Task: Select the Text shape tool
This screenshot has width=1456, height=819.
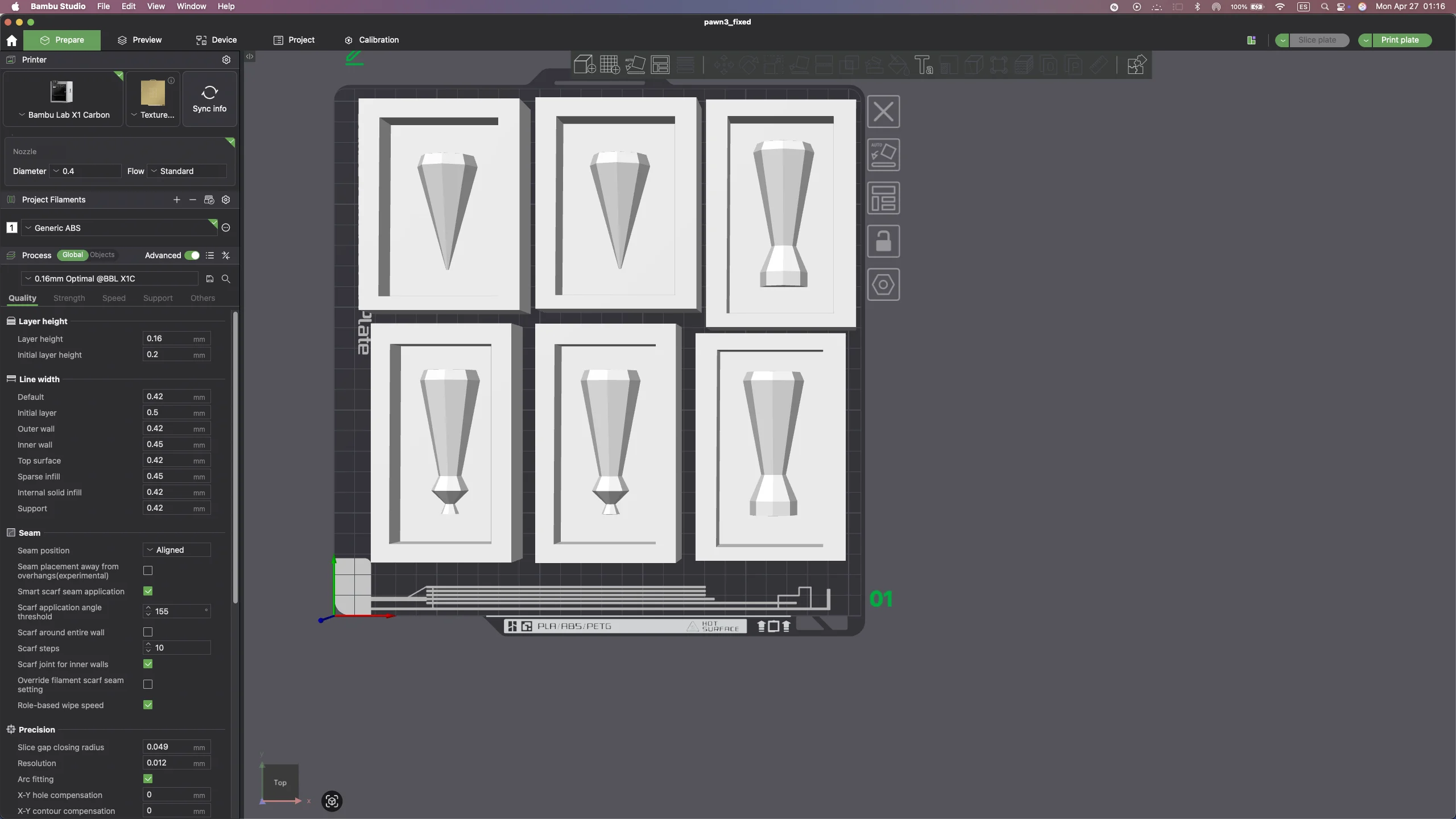Action: pos(924,65)
